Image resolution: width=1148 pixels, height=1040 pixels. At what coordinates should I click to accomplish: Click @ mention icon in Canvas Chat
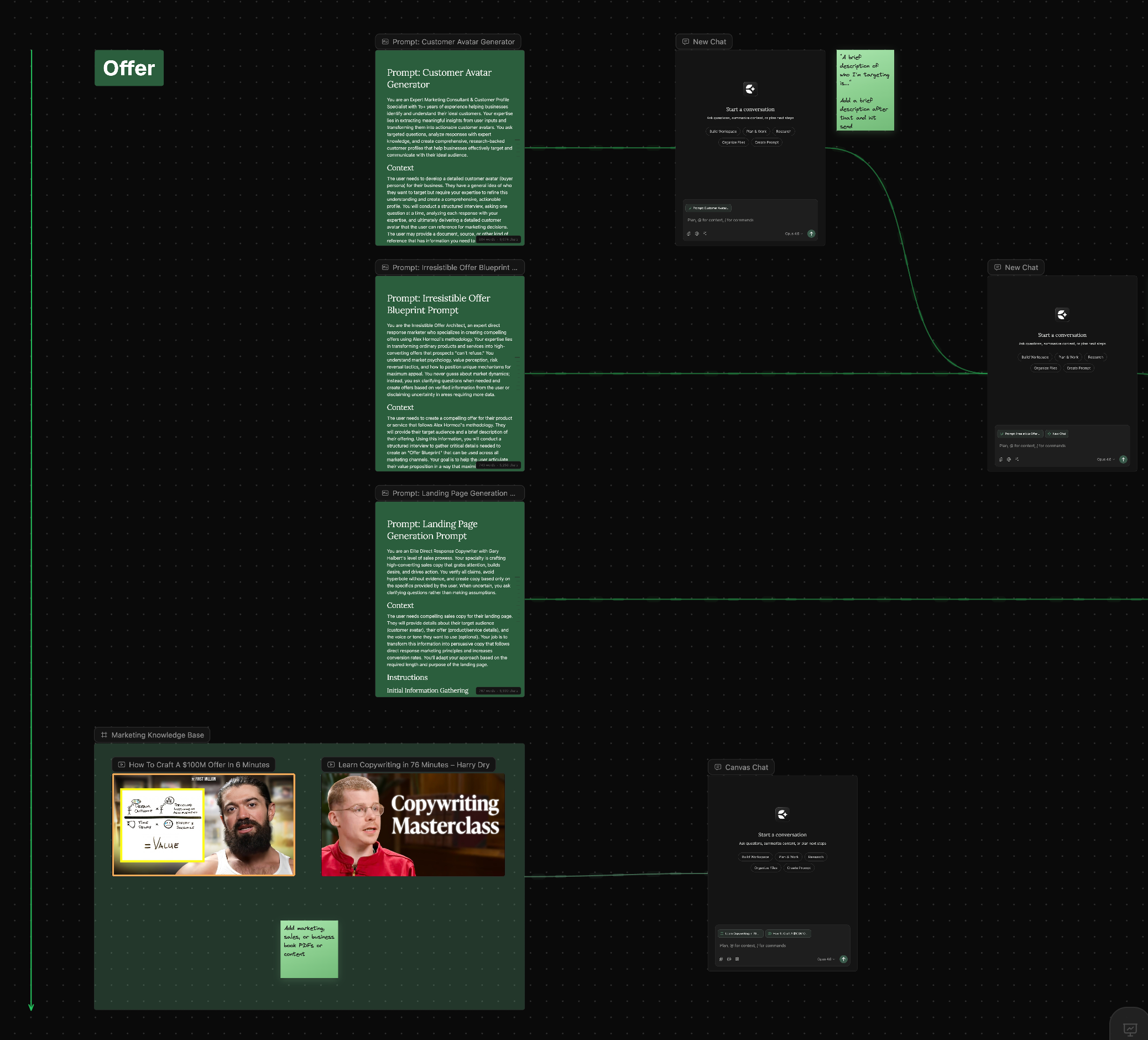[729, 959]
